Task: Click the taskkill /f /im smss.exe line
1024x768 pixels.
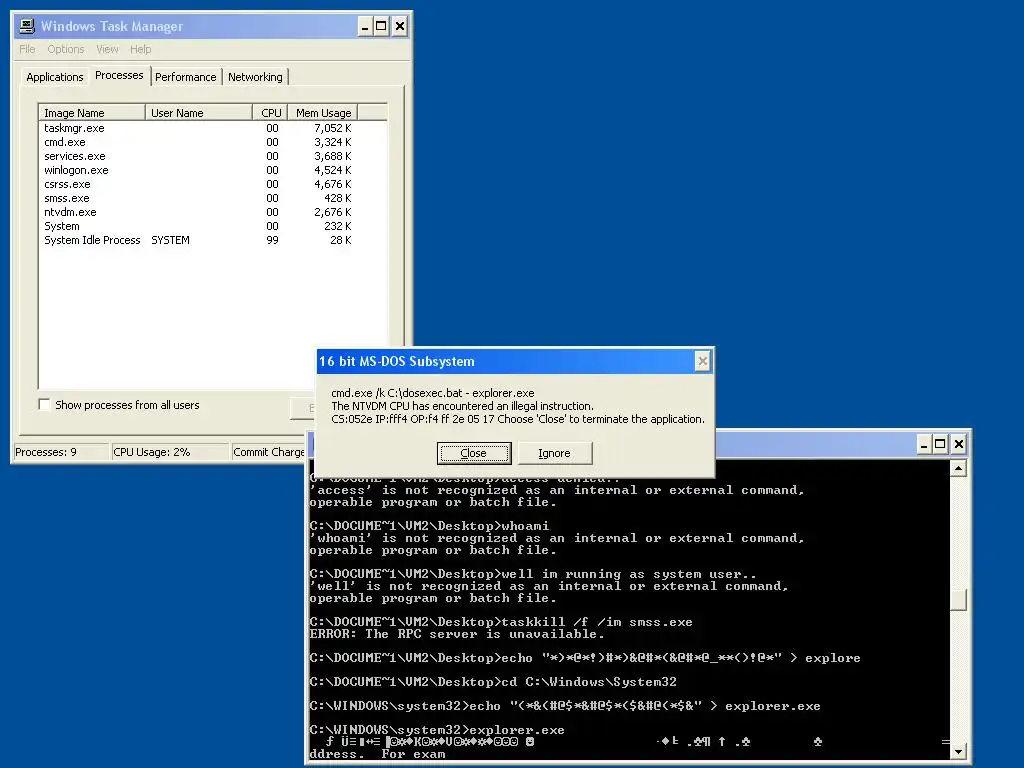Action: click(x=501, y=622)
